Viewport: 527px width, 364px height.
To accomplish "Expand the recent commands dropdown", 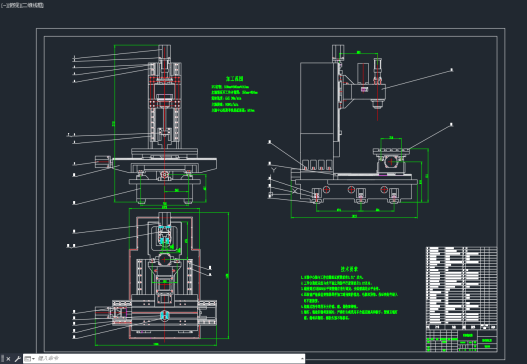I will tap(29, 359).
